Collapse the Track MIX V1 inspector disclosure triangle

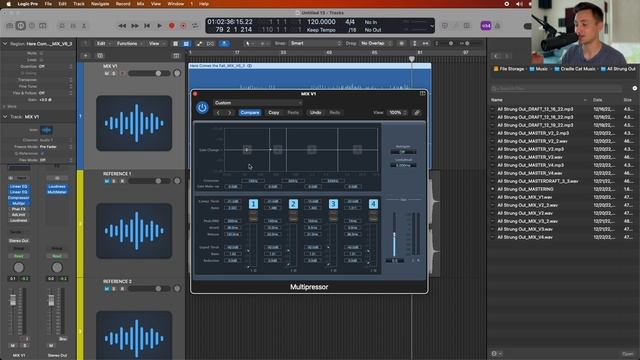pos(5,117)
